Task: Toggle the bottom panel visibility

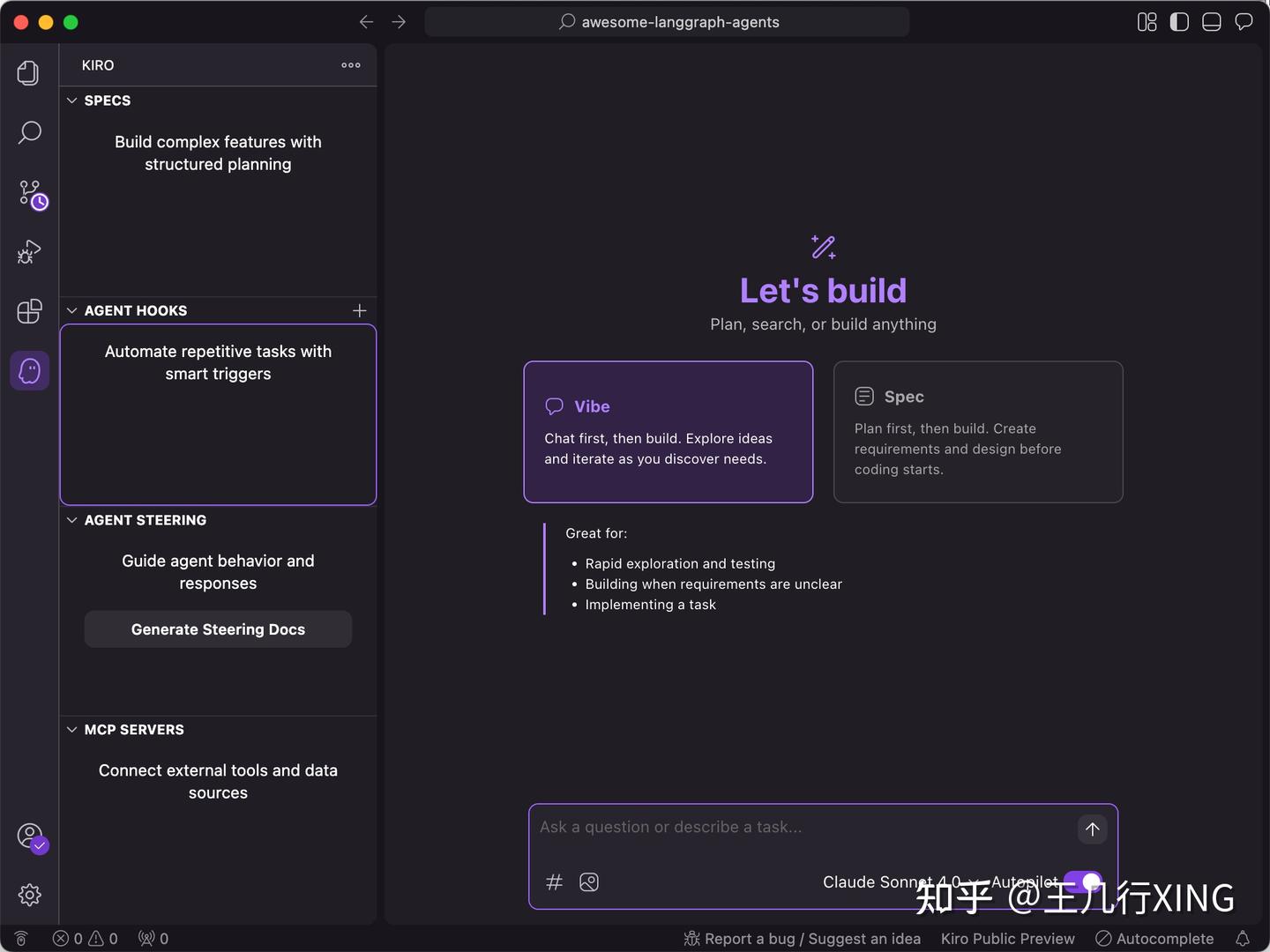Action: coord(1211,22)
